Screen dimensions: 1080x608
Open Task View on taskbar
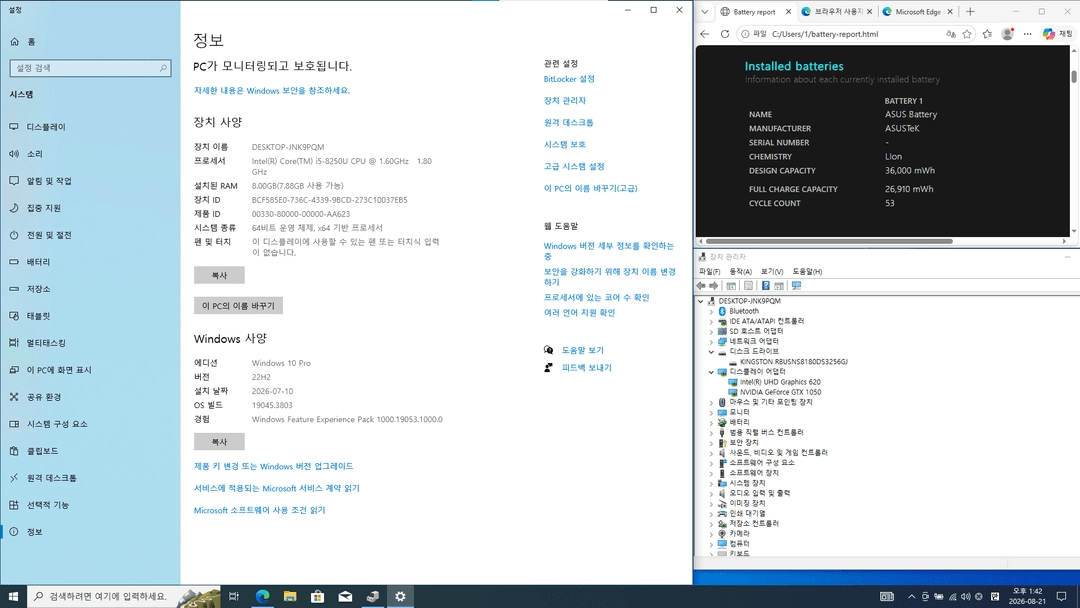point(233,596)
